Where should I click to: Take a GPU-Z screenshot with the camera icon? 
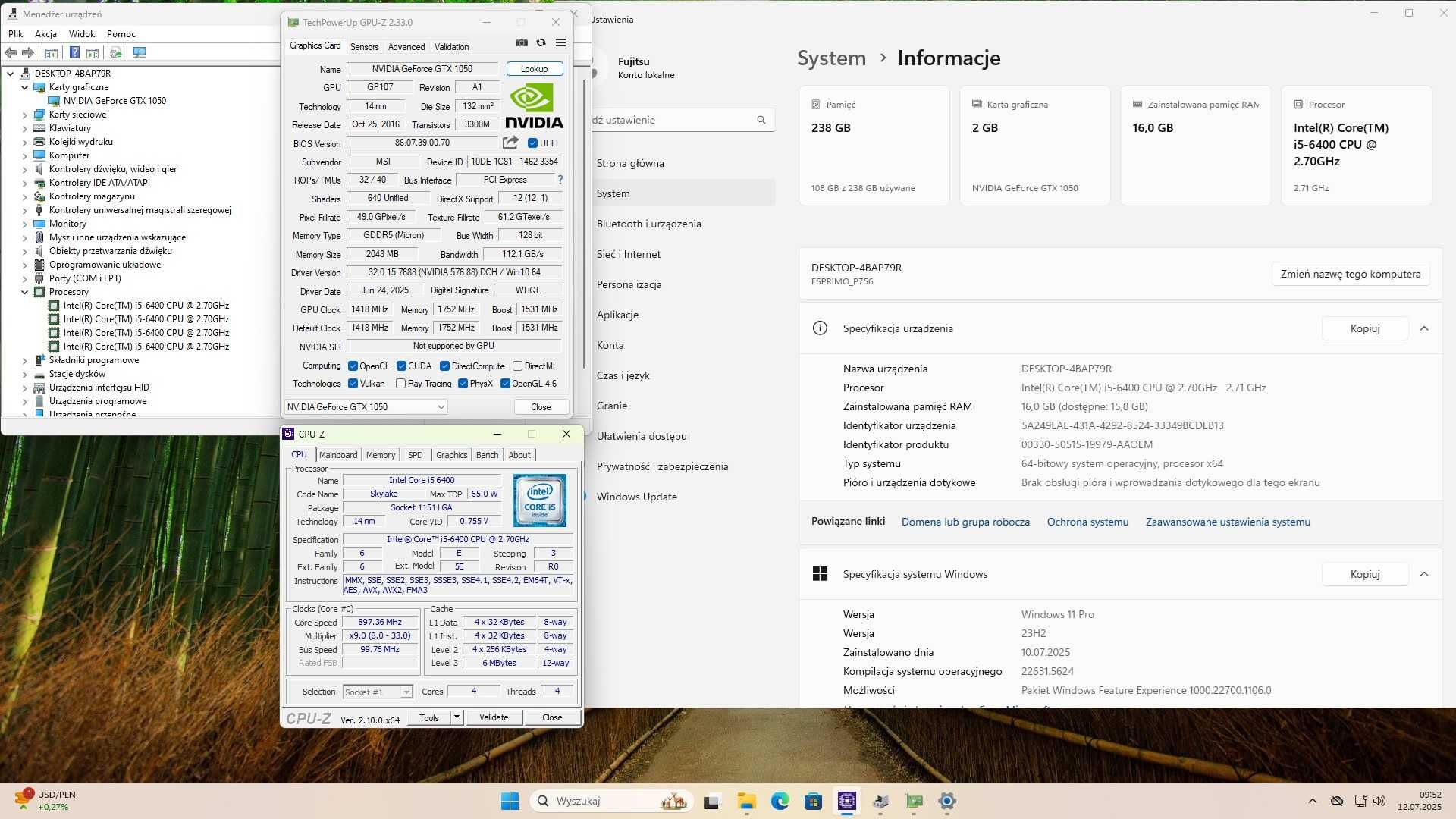[x=521, y=43]
